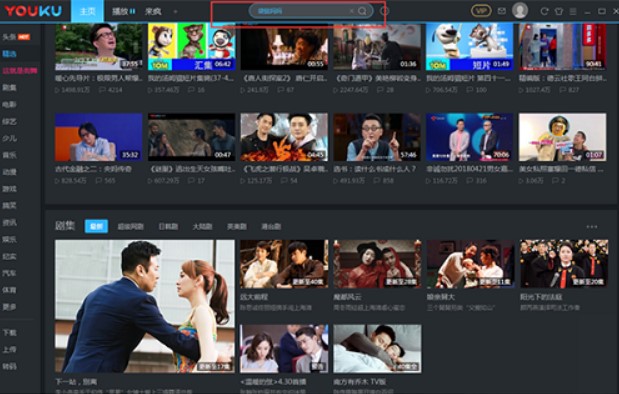Click the YOUKU logo
The image size is (619, 394).
tap(33, 11)
